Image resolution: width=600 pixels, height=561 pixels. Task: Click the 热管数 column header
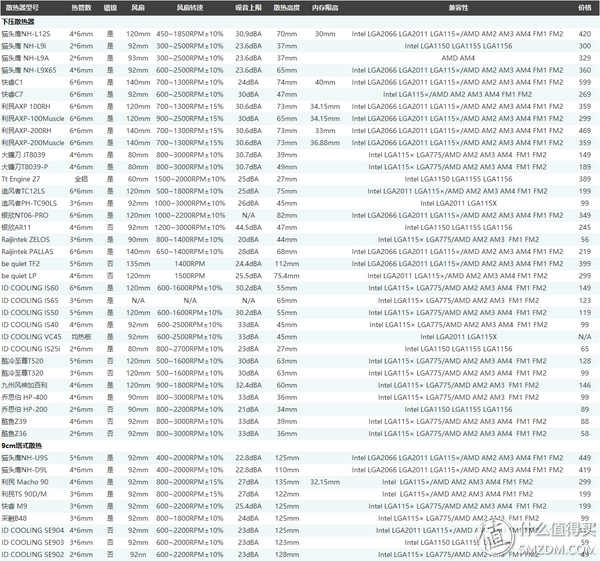pos(81,6)
